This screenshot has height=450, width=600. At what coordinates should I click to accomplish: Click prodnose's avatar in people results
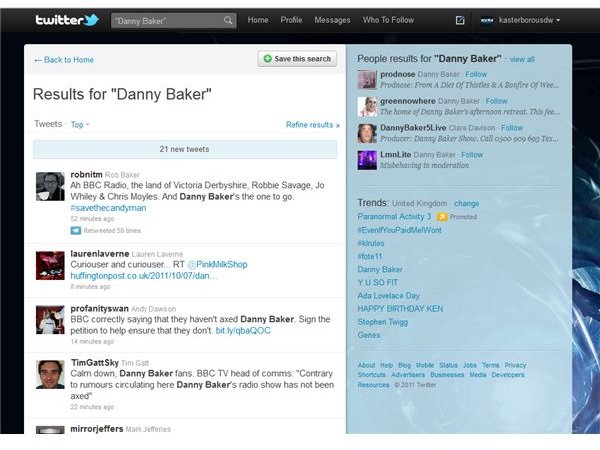click(x=367, y=80)
